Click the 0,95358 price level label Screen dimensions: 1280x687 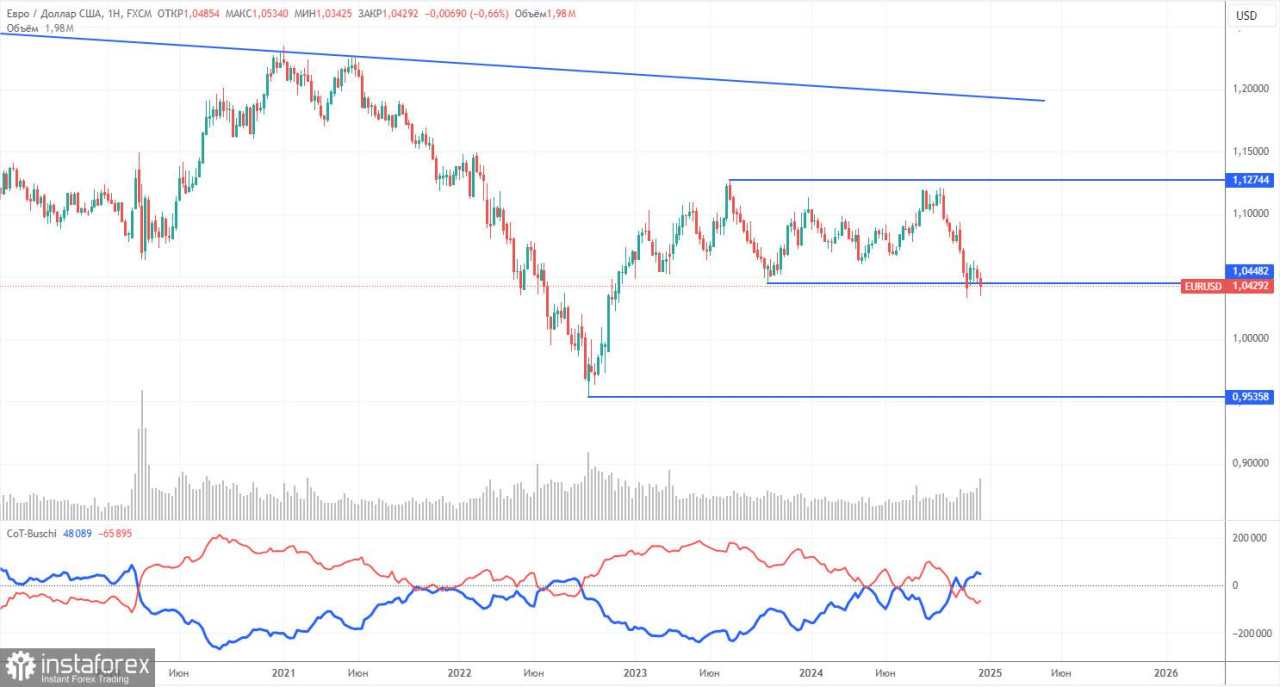[x=1251, y=397]
